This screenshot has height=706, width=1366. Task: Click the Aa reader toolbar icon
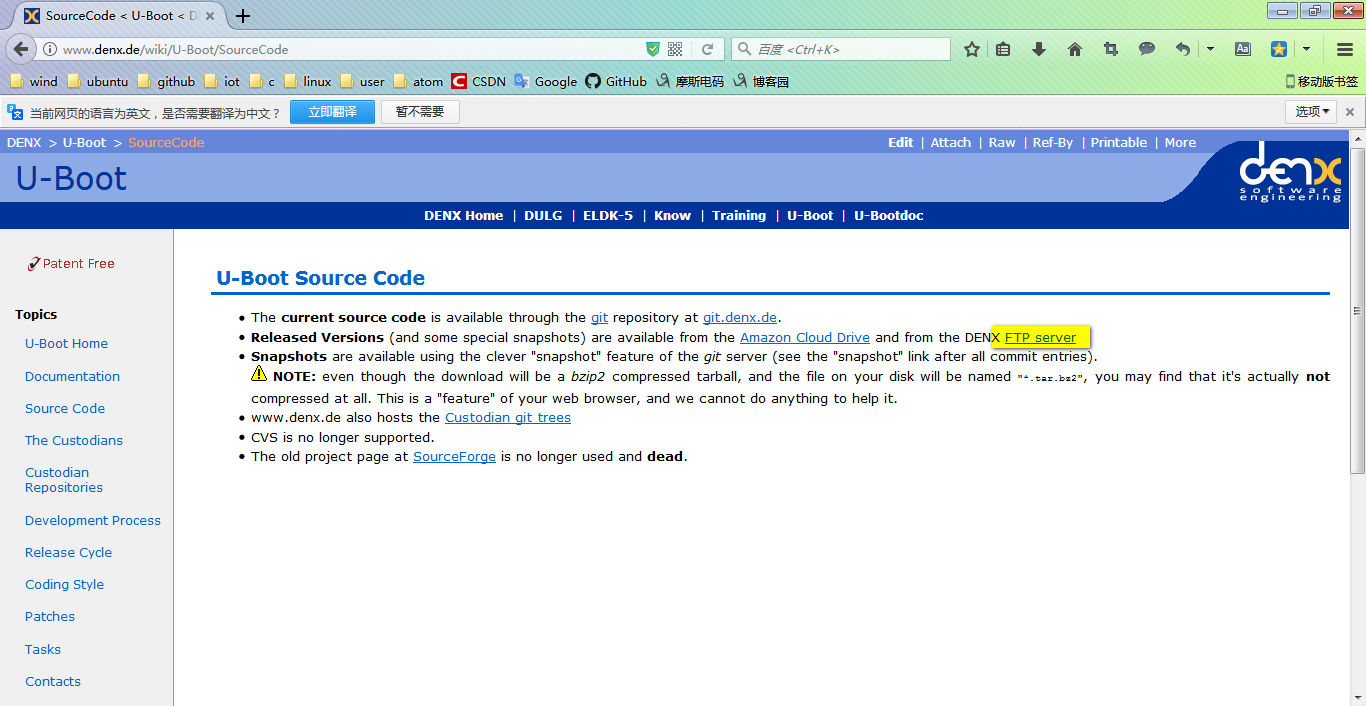coord(1243,49)
